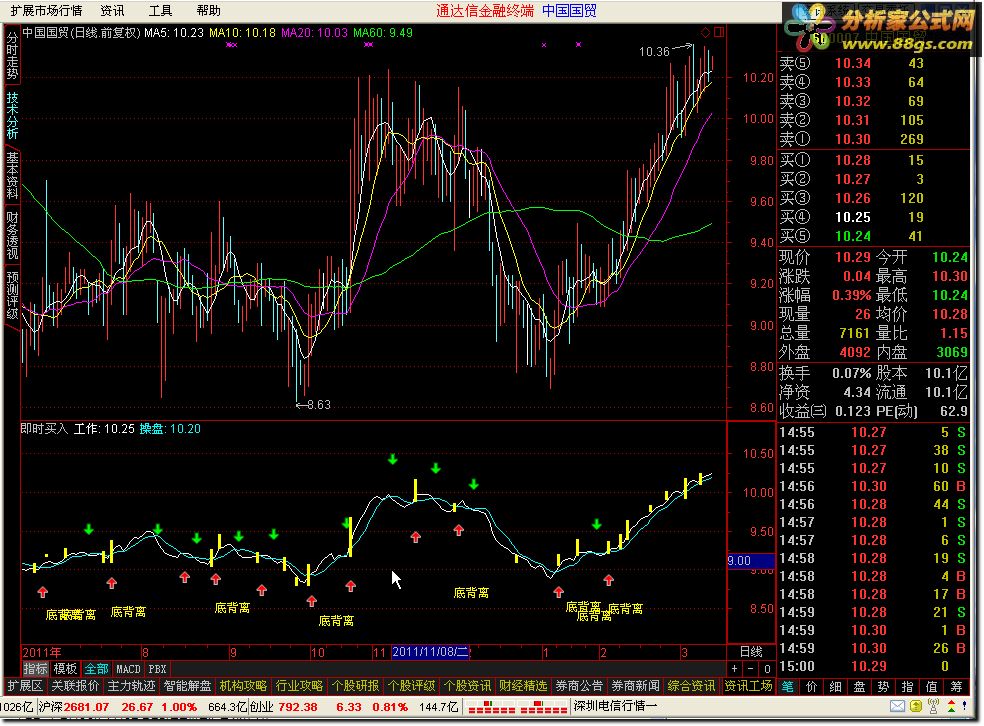Screen dimensions: 984x726
Task: Open the 主力轨迹 bottom tab
Action: coord(131,686)
